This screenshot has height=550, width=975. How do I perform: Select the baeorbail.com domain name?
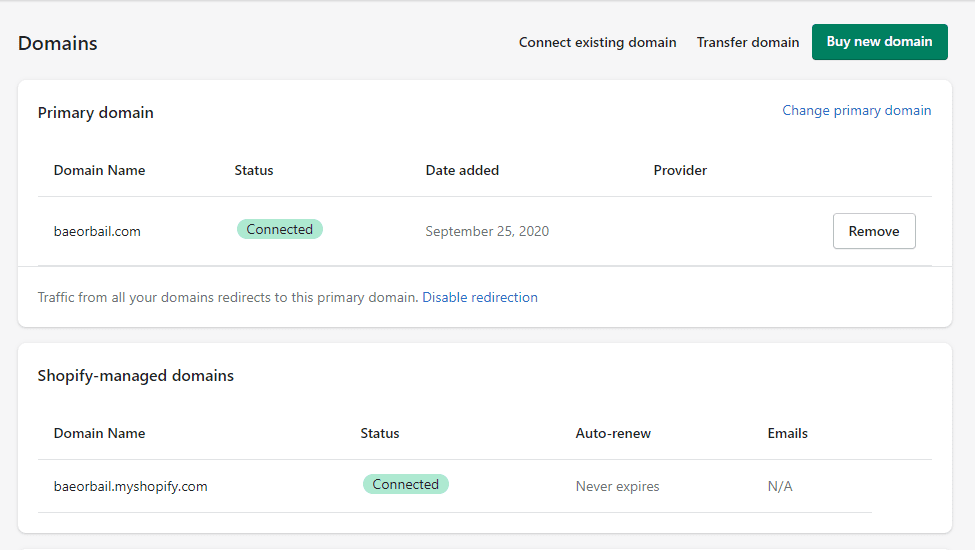[x=97, y=231]
